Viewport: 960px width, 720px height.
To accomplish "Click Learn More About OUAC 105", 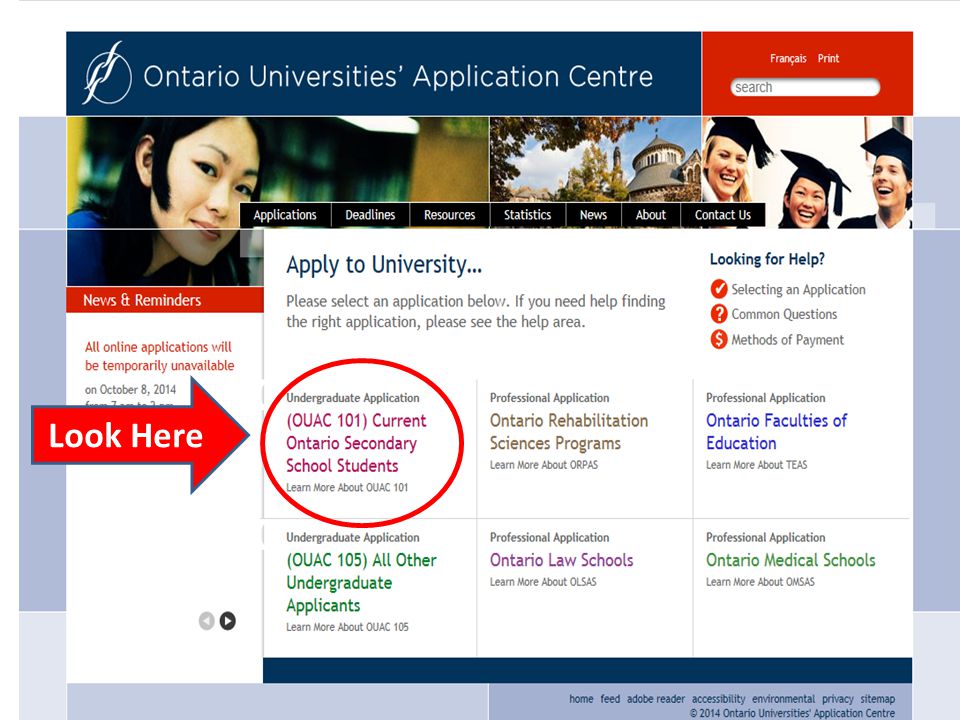I will click(347, 627).
